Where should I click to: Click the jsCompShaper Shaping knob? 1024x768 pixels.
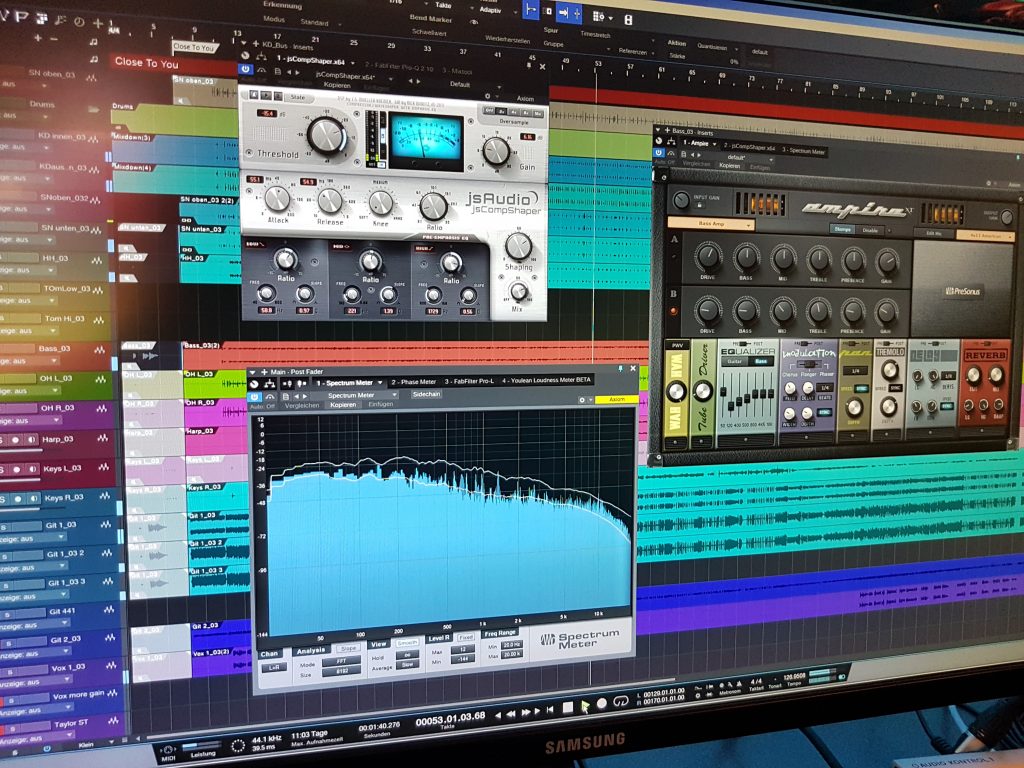(x=519, y=246)
